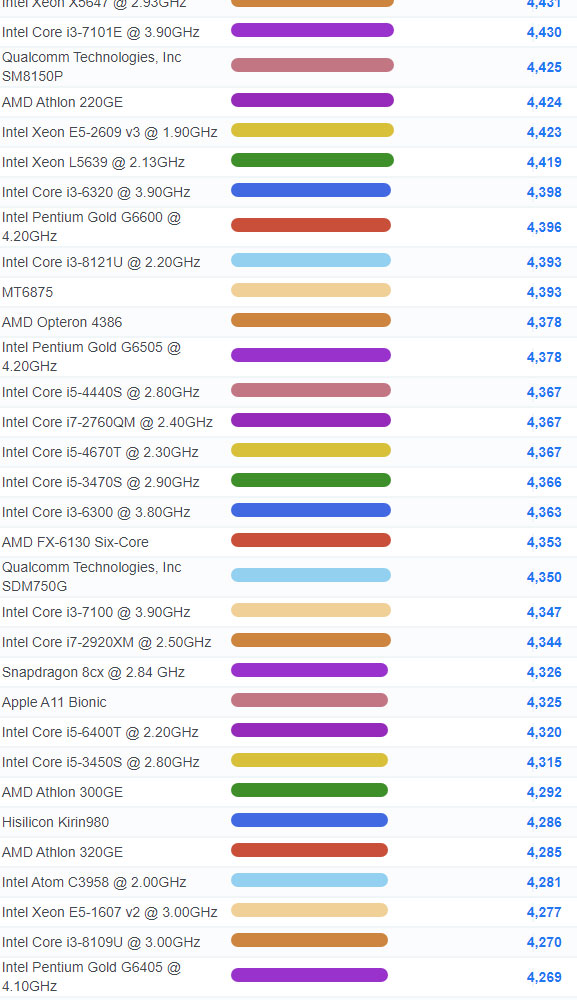
Task: Click Intel Core i7-2760QM @ 2.40GHz
Action: (x=107, y=422)
